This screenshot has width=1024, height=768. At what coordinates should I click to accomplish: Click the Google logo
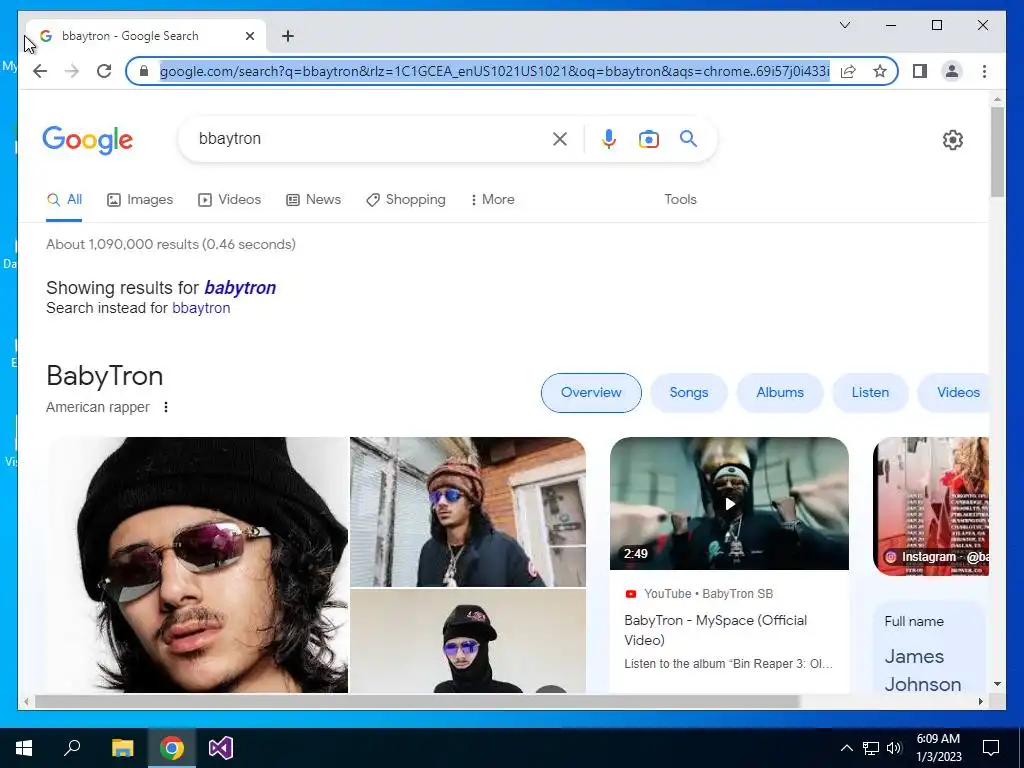(x=88, y=140)
